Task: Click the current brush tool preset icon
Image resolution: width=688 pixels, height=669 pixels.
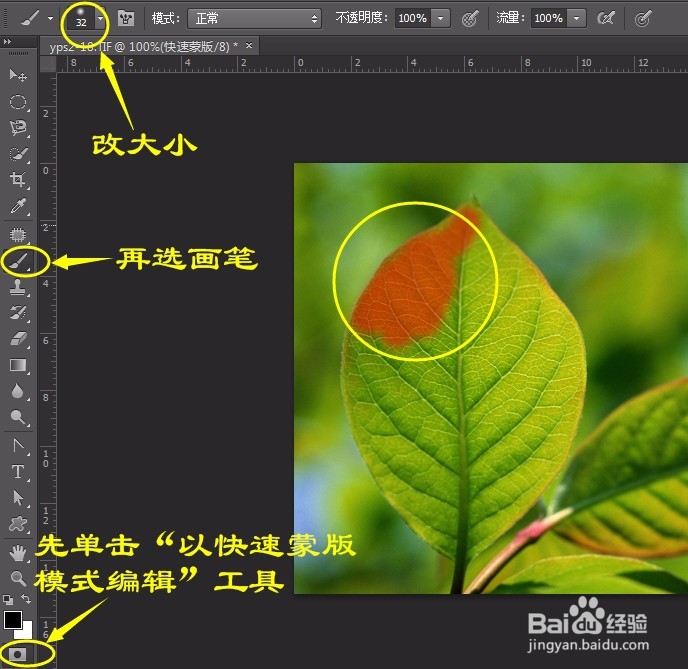Action: [30, 18]
